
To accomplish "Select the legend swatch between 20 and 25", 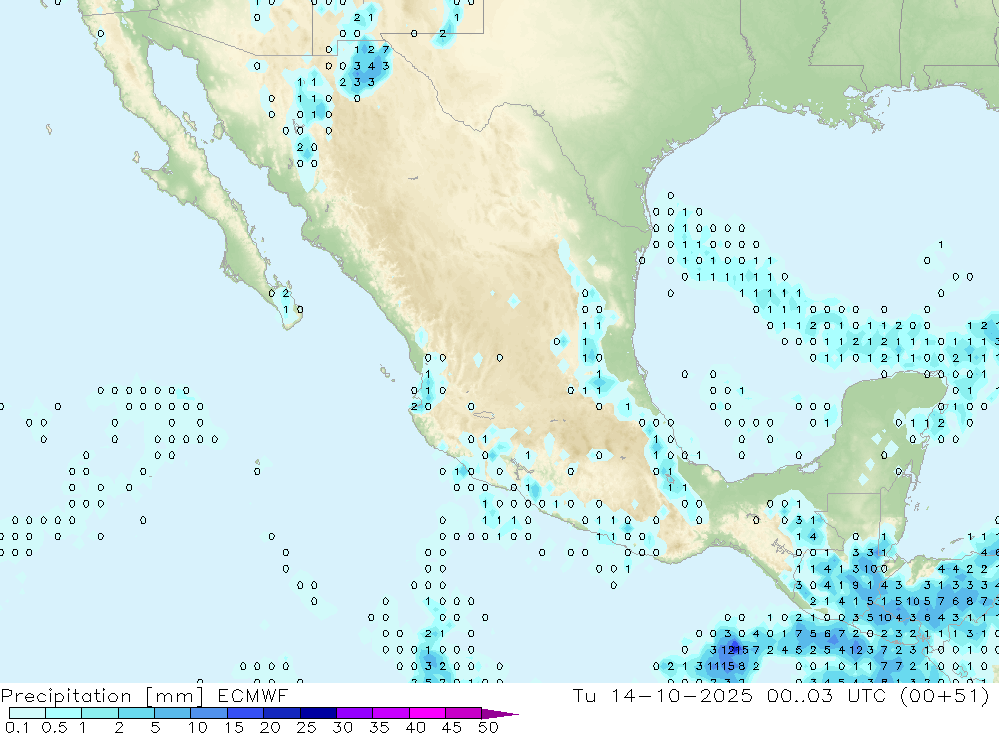I will (282, 713).
